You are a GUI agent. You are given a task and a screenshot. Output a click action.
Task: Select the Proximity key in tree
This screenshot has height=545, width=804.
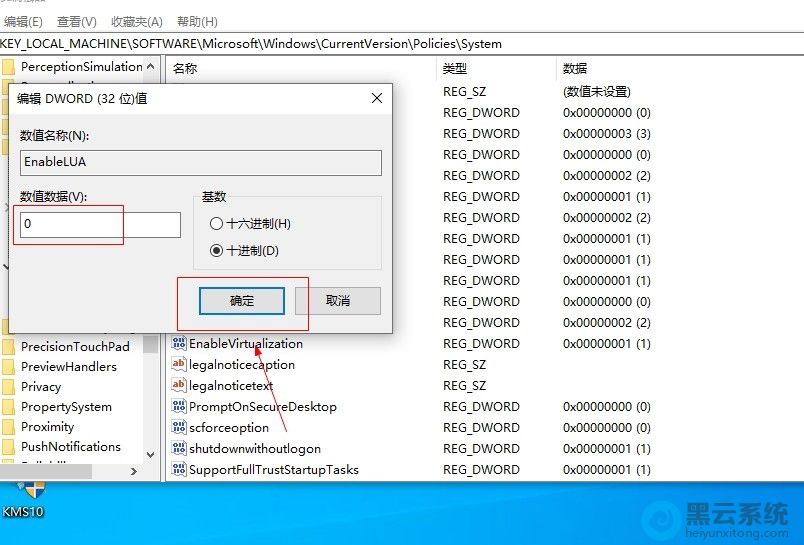tap(47, 427)
